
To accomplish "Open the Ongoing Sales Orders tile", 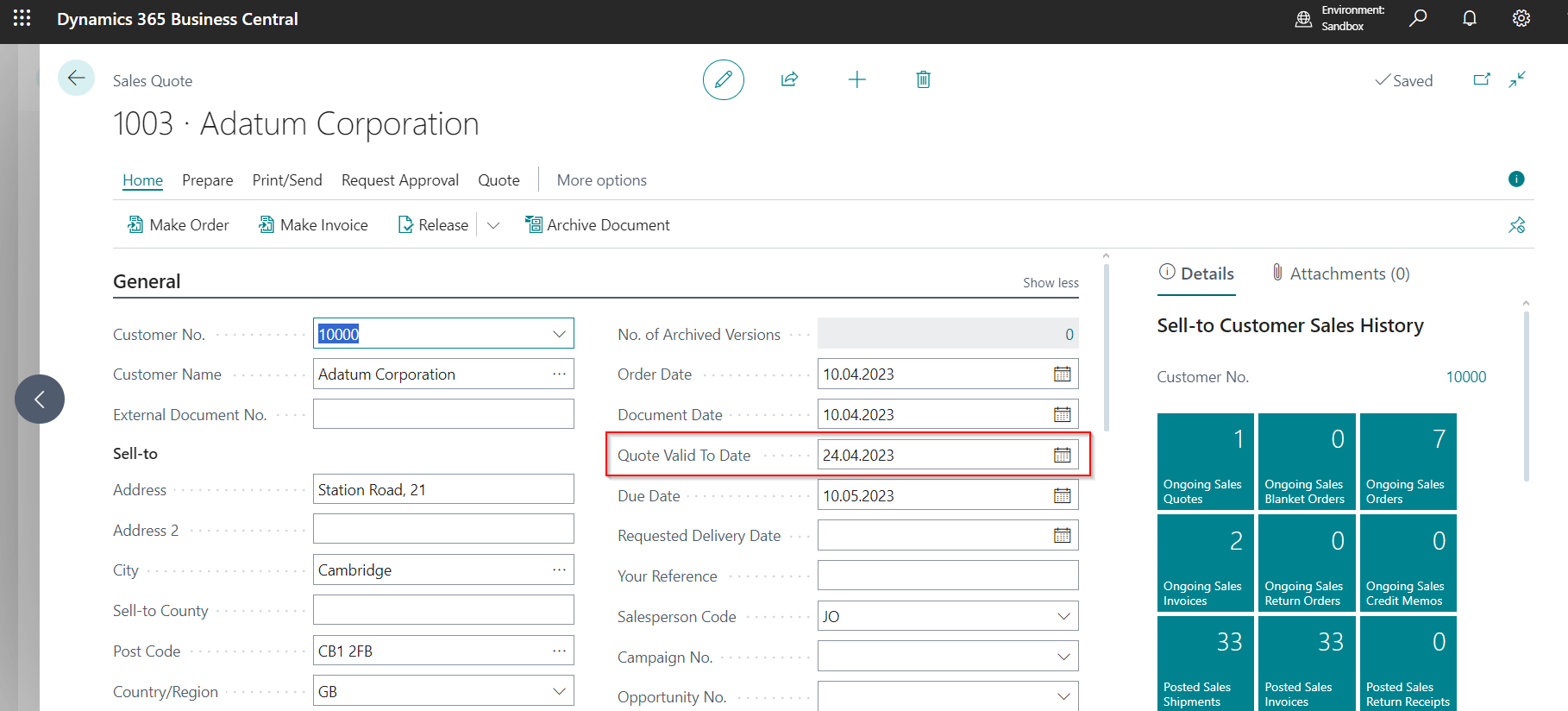I will click(1408, 462).
